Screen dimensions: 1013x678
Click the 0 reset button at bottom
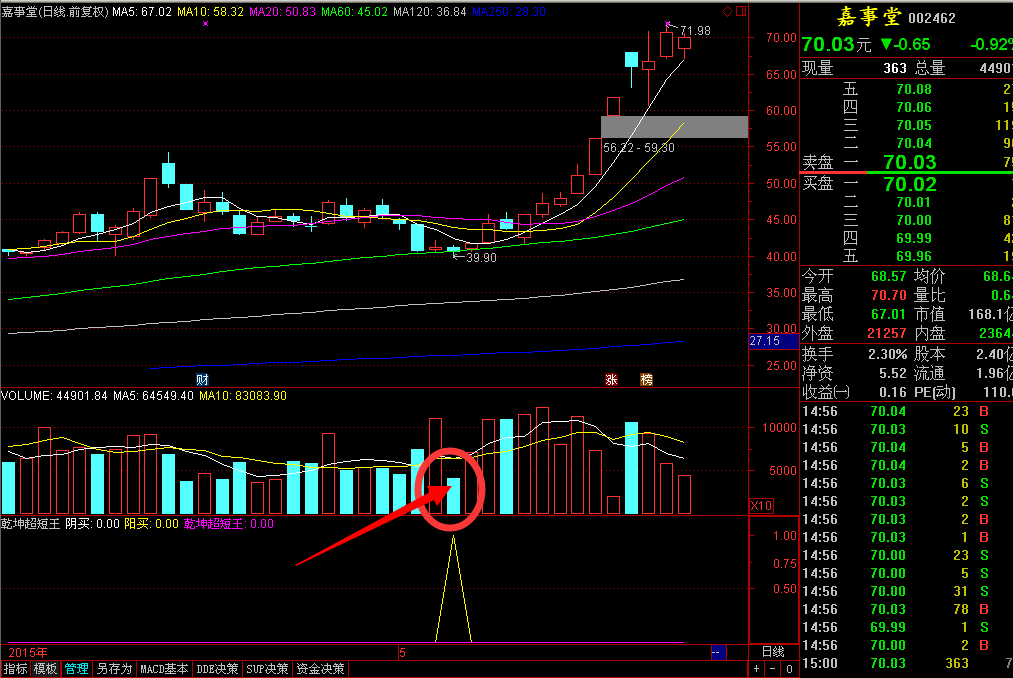pyautogui.click(x=789, y=669)
